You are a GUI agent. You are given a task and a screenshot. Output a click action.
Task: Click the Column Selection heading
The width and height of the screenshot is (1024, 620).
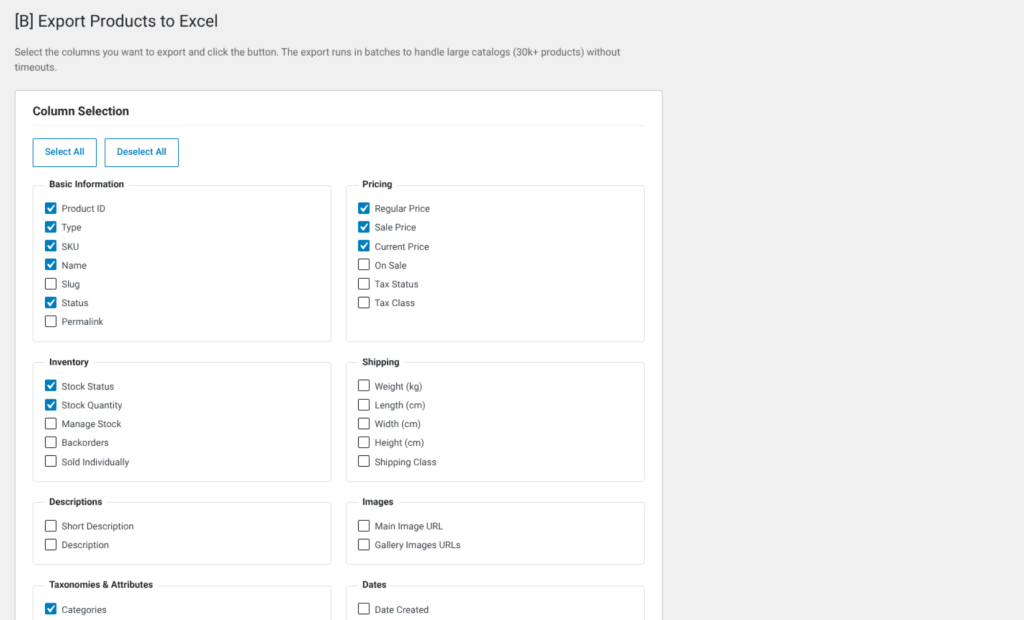pos(81,111)
